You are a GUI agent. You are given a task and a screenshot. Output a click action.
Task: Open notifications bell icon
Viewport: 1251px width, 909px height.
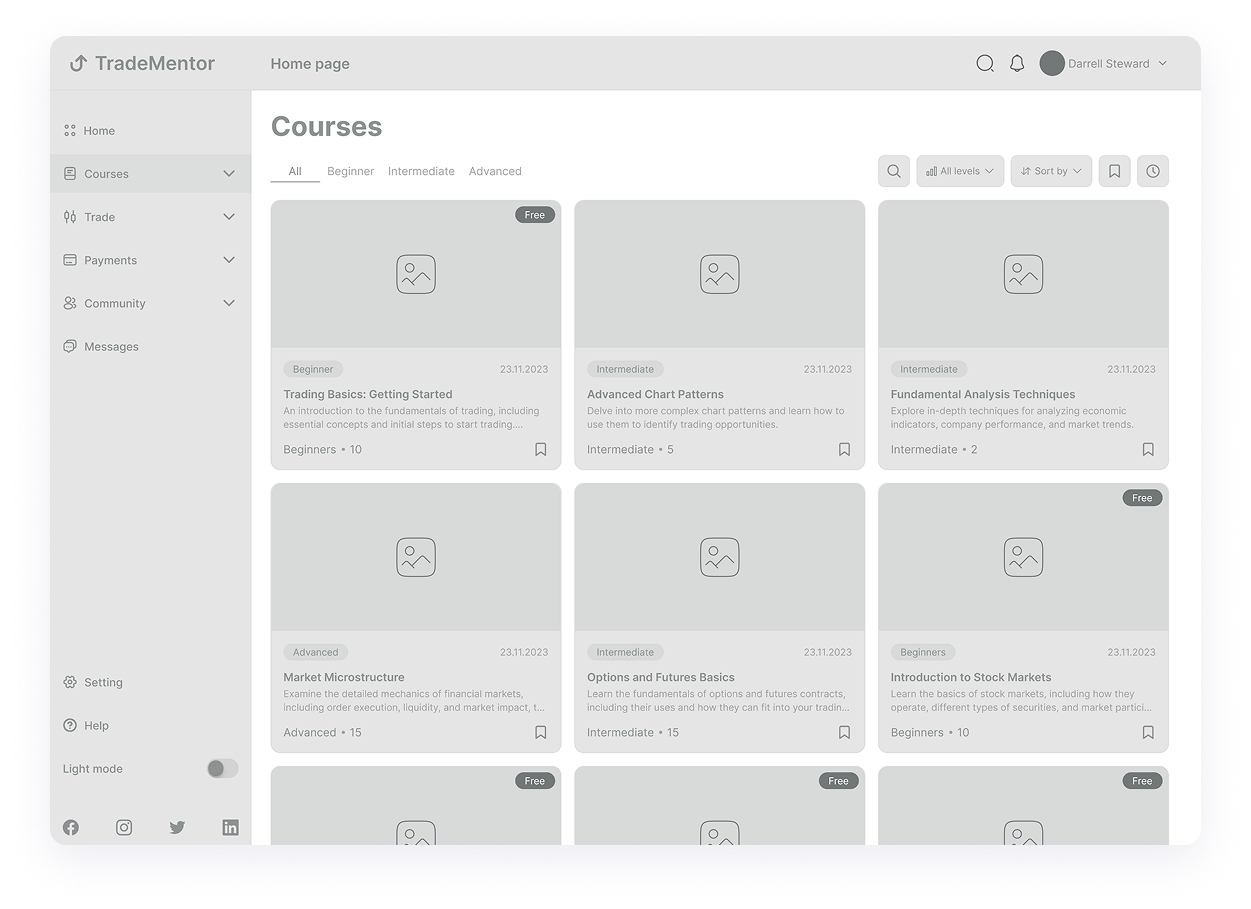(1017, 63)
